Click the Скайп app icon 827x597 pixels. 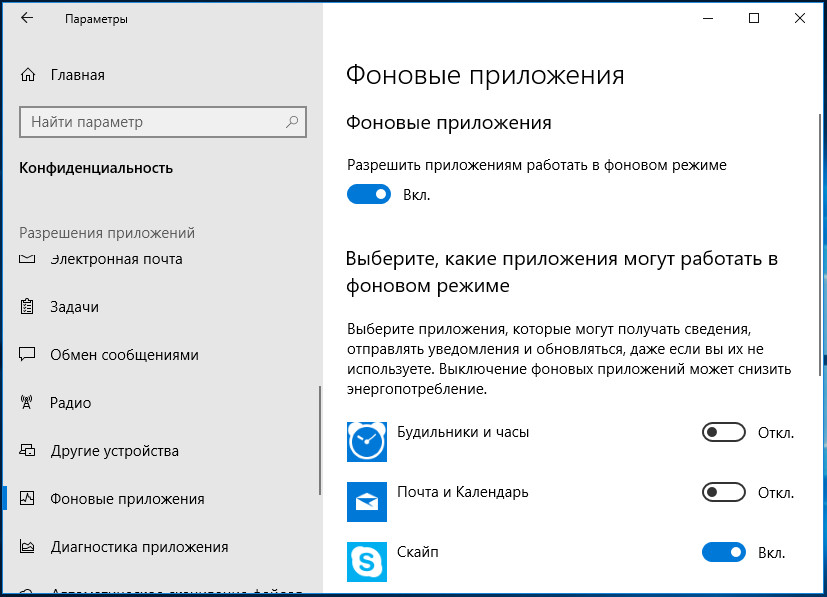pyautogui.click(x=367, y=562)
